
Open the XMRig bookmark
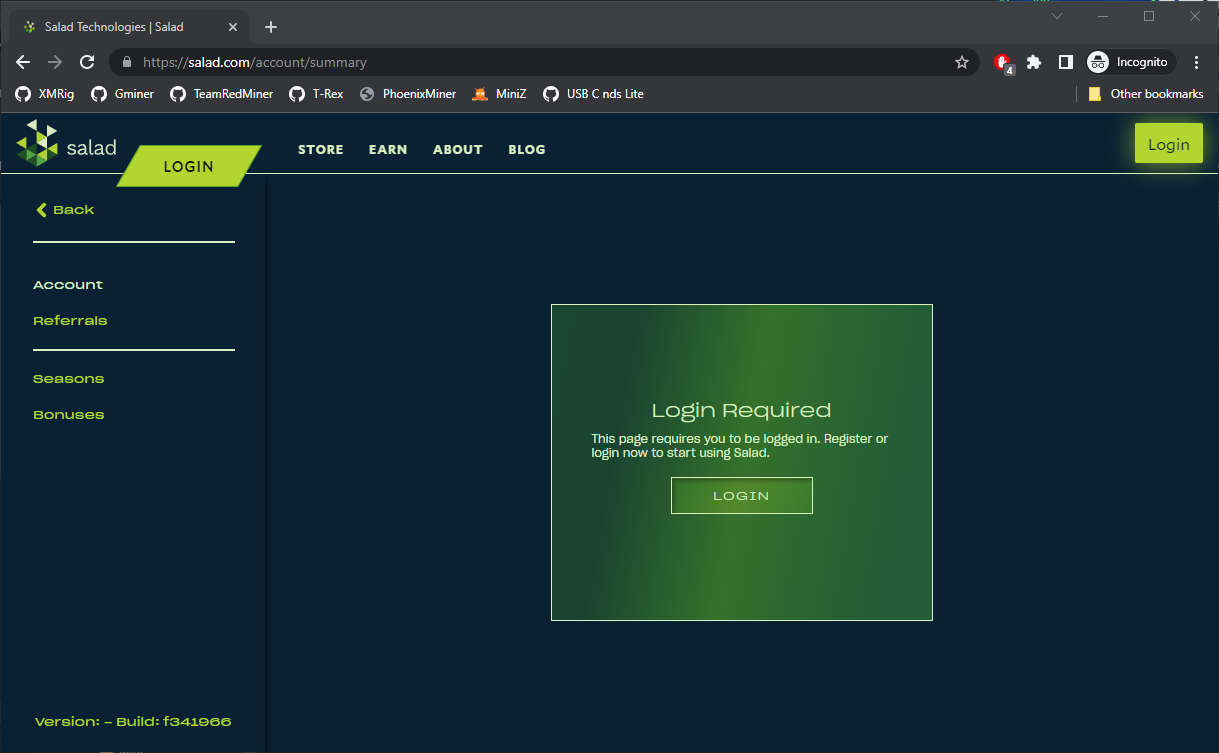click(45, 94)
